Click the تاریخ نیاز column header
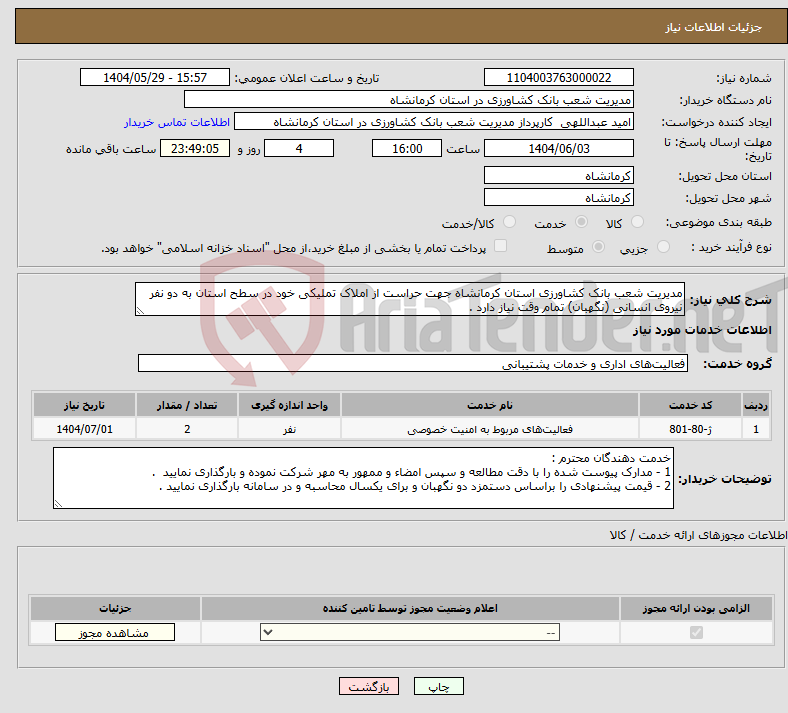 click(84, 405)
